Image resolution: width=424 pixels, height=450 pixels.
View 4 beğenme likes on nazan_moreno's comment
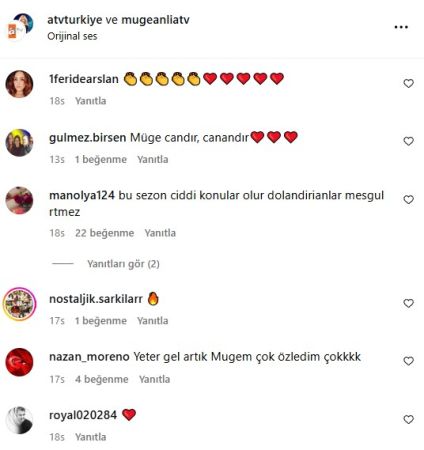pos(101,379)
